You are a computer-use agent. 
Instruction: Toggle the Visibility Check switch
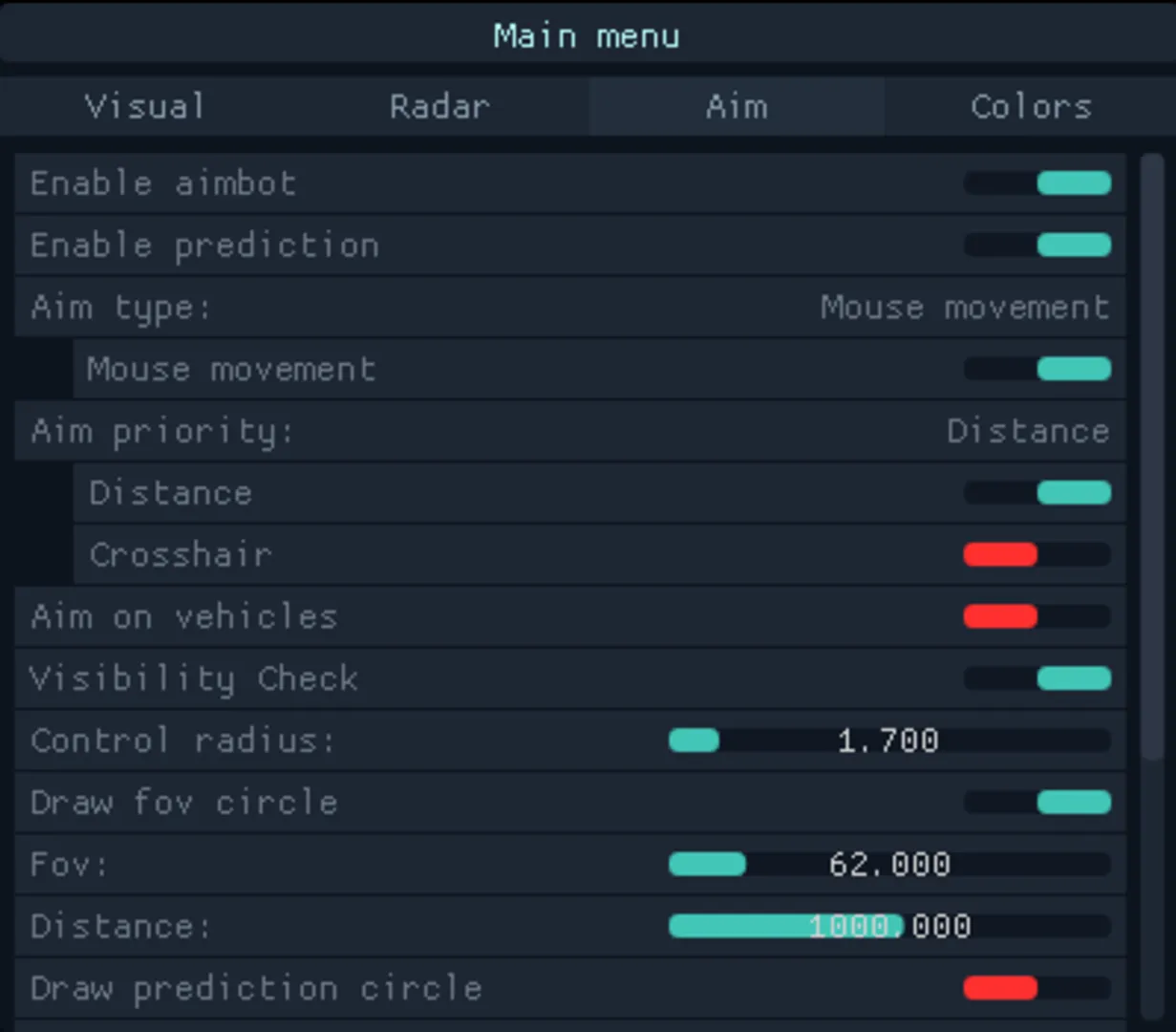(x=1037, y=678)
